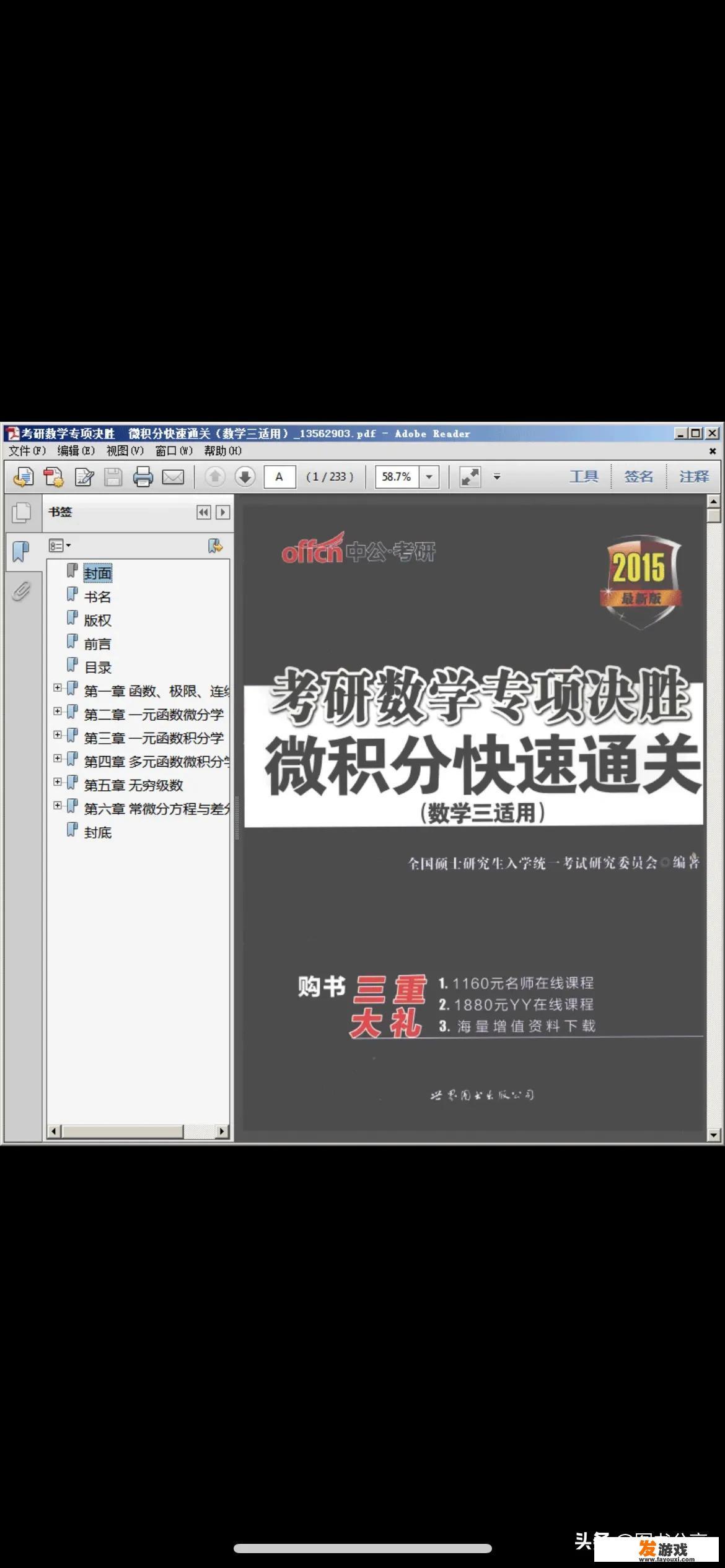Open bookmark 第六章 常微分方程与差分
This screenshot has width=725, height=1568.
point(157,809)
